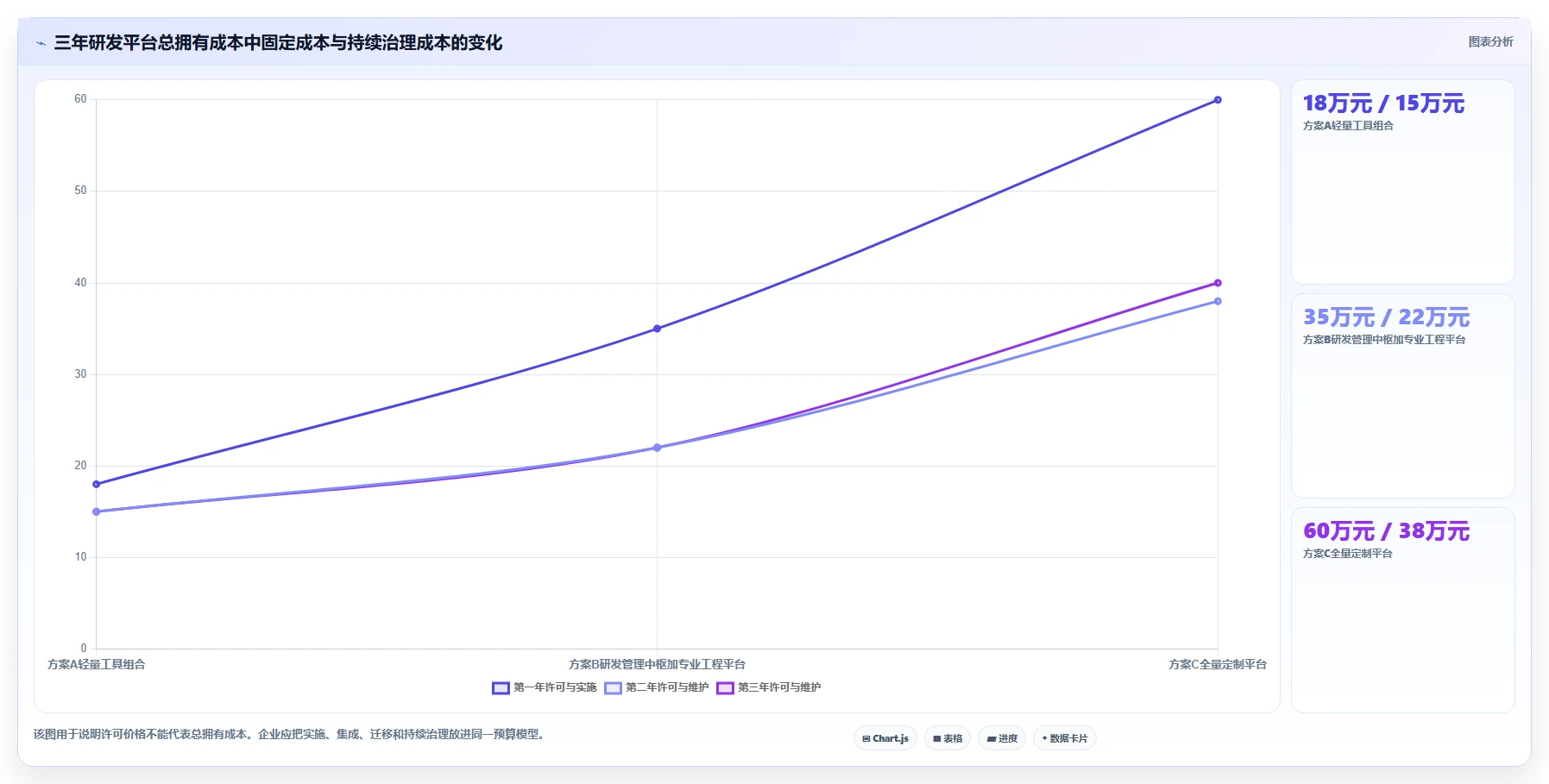Click the 方案A轻量工具组合 card label
This screenshot has height=784, width=1549.
[x=1348, y=126]
